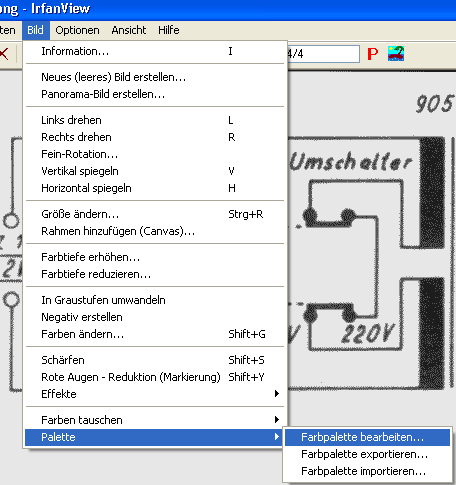Select In Graustufen umwandeln
456x485 pixels.
[155, 300]
